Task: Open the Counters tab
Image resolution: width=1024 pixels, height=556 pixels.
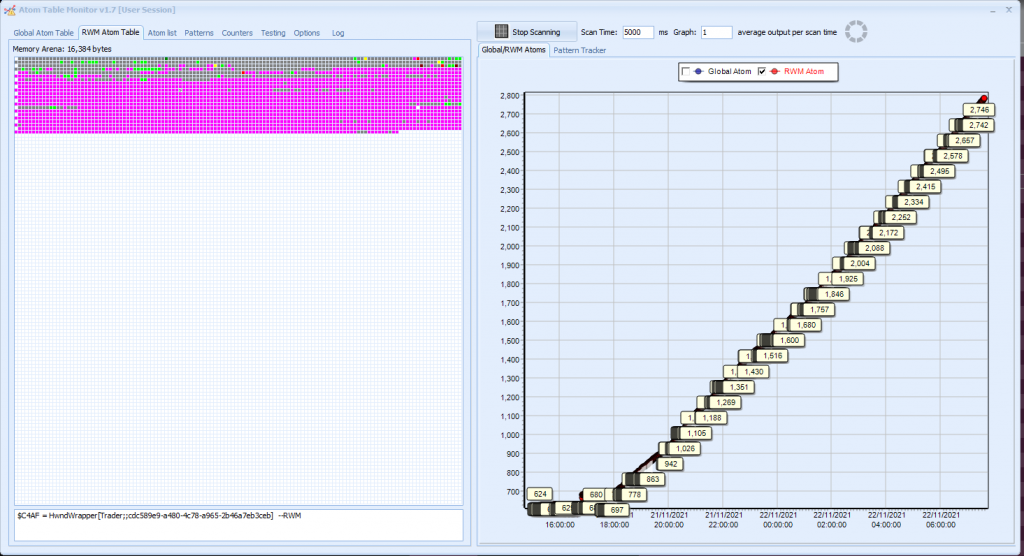Action: 237,33
